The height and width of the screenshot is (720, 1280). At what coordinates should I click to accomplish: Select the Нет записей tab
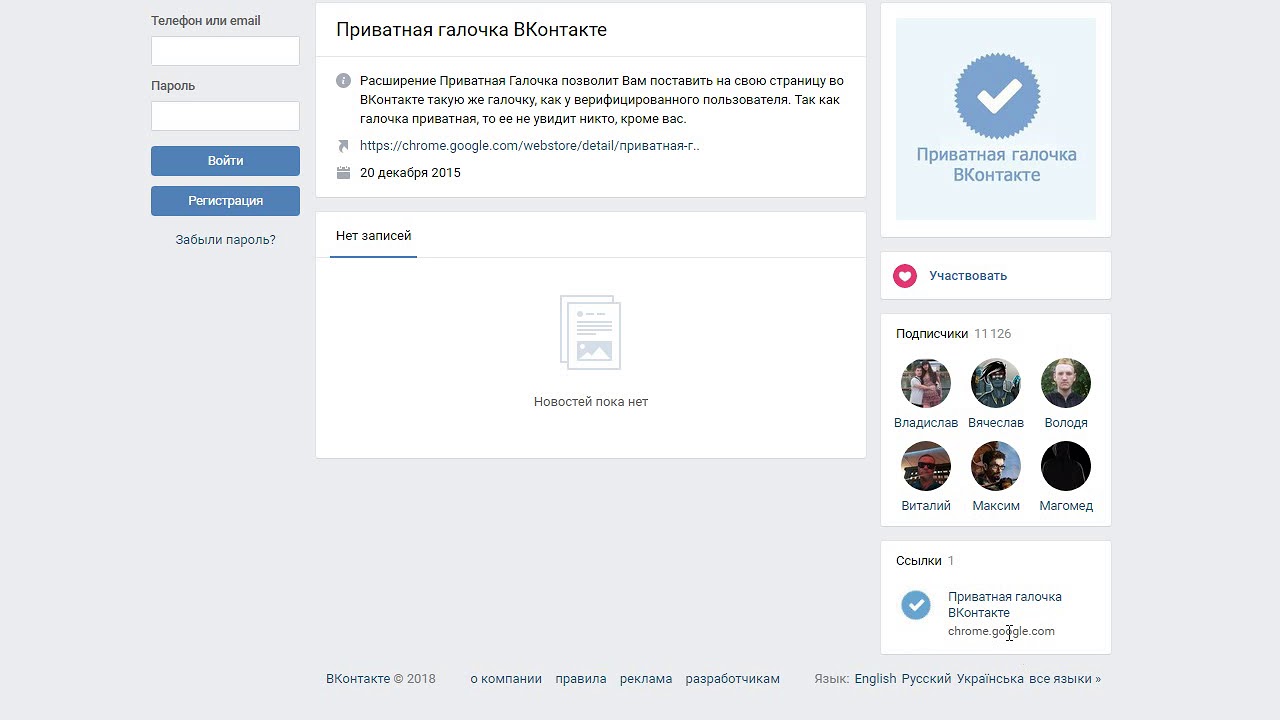click(x=373, y=236)
